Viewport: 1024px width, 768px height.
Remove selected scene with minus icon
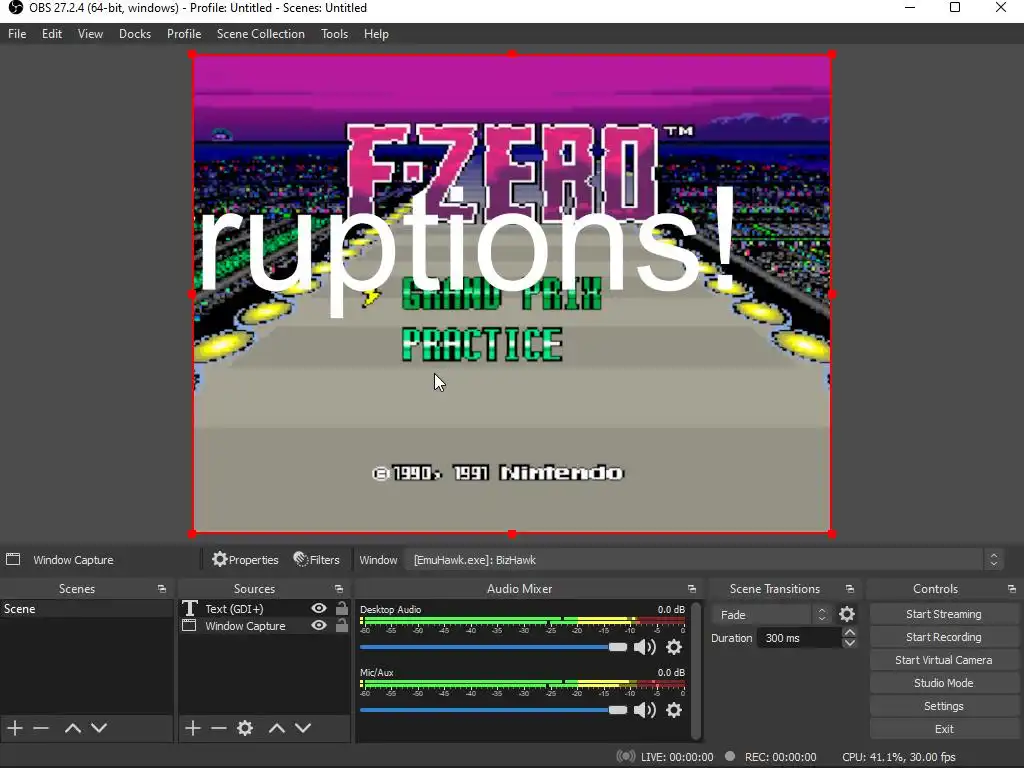click(41, 728)
